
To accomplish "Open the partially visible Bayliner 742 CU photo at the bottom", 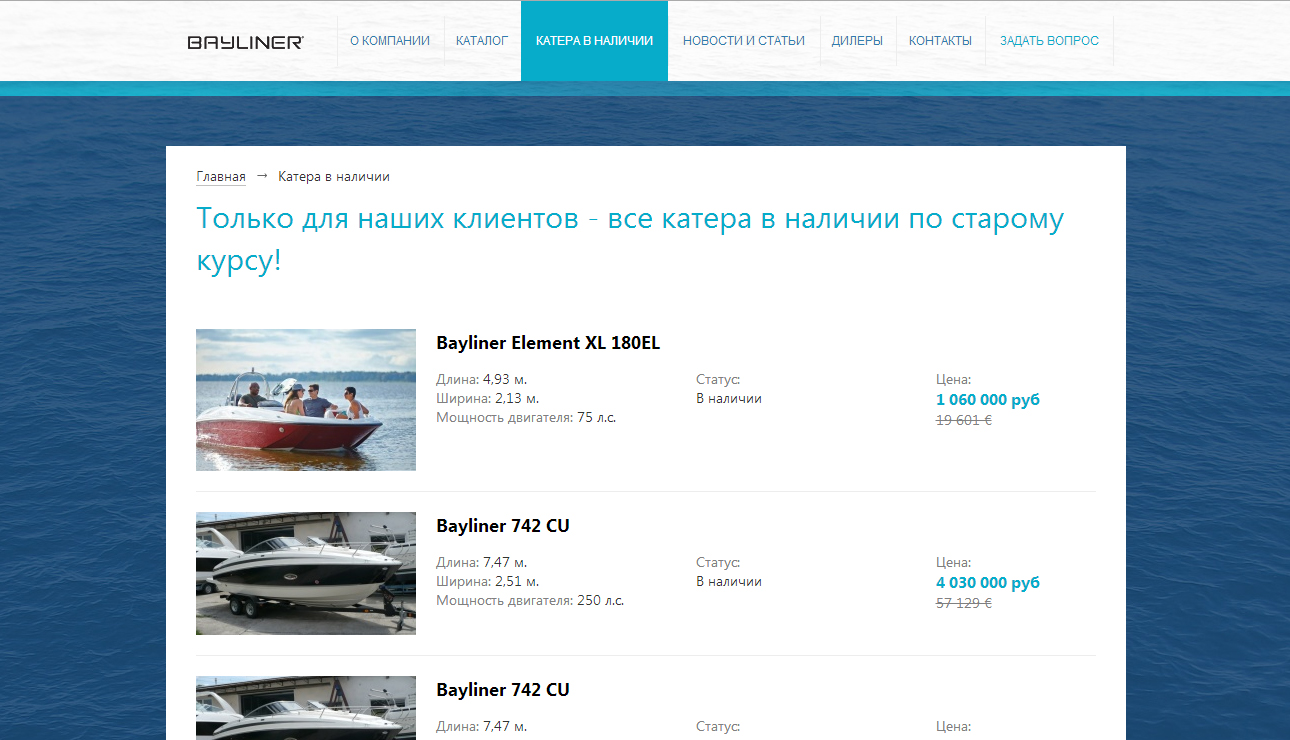I will [x=306, y=708].
